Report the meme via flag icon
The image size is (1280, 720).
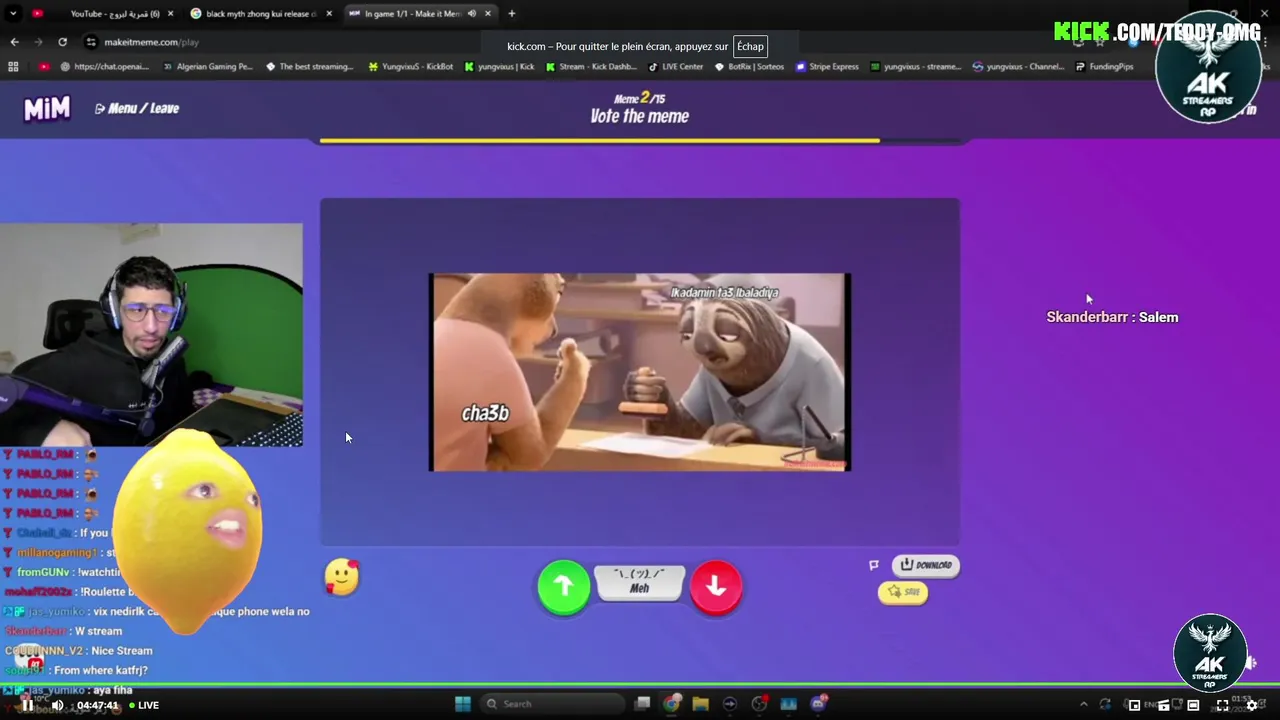pos(873,565)
